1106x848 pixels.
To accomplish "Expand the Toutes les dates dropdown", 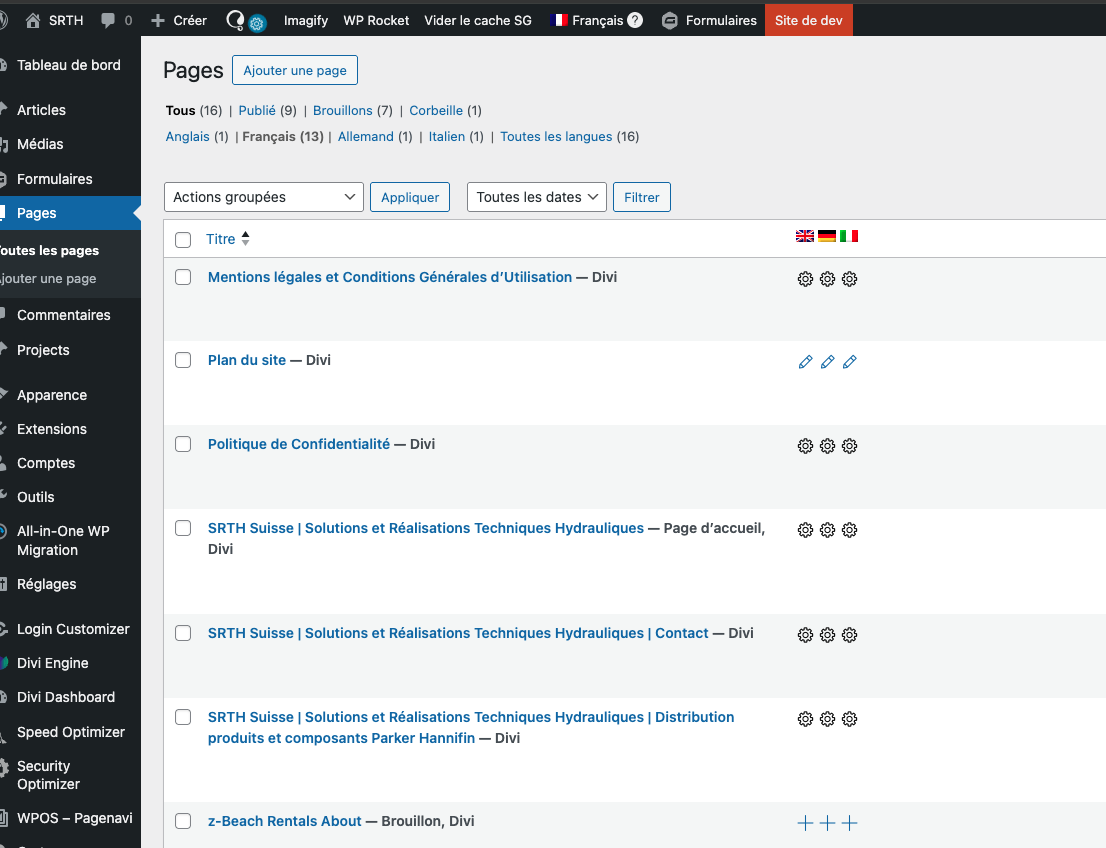I will [537, 197].
